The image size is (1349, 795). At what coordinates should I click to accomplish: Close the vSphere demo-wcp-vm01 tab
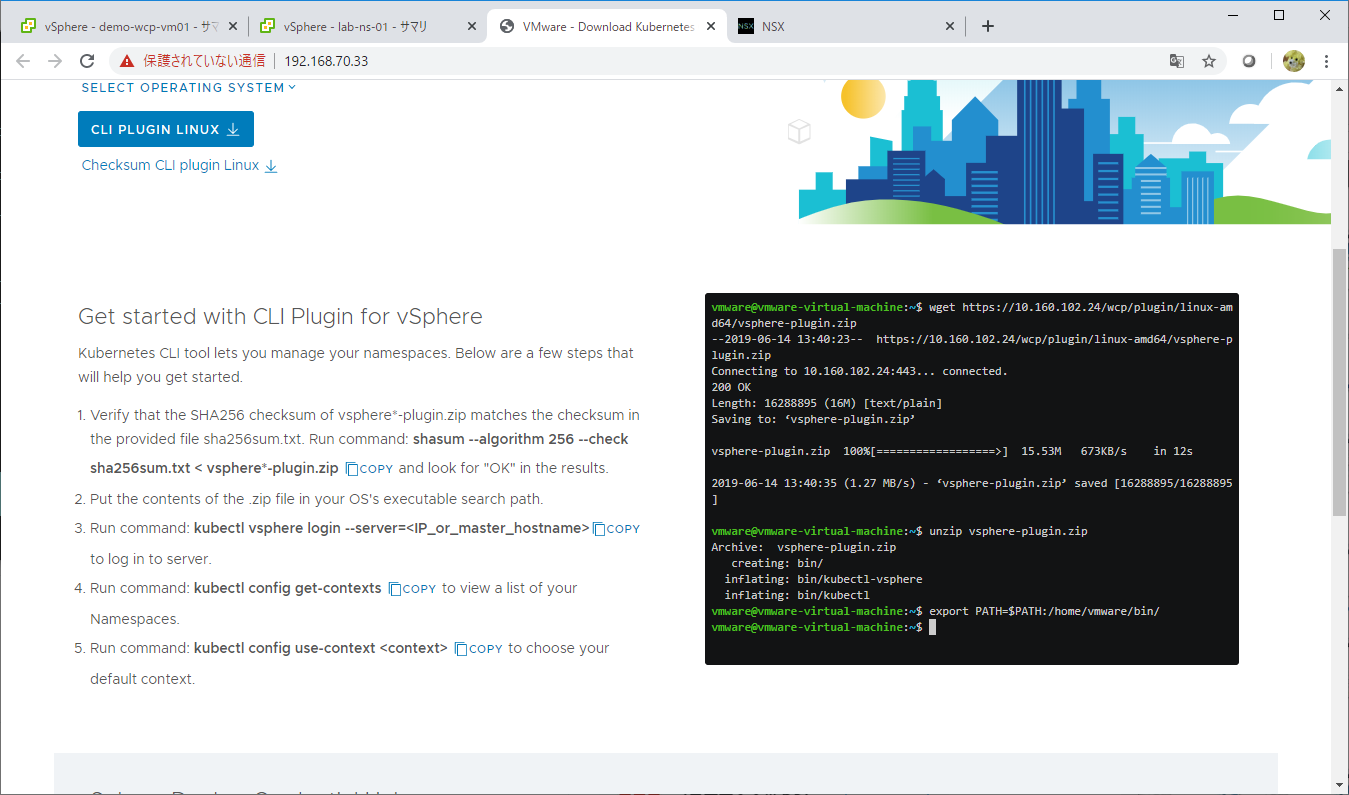coord(233,27)
